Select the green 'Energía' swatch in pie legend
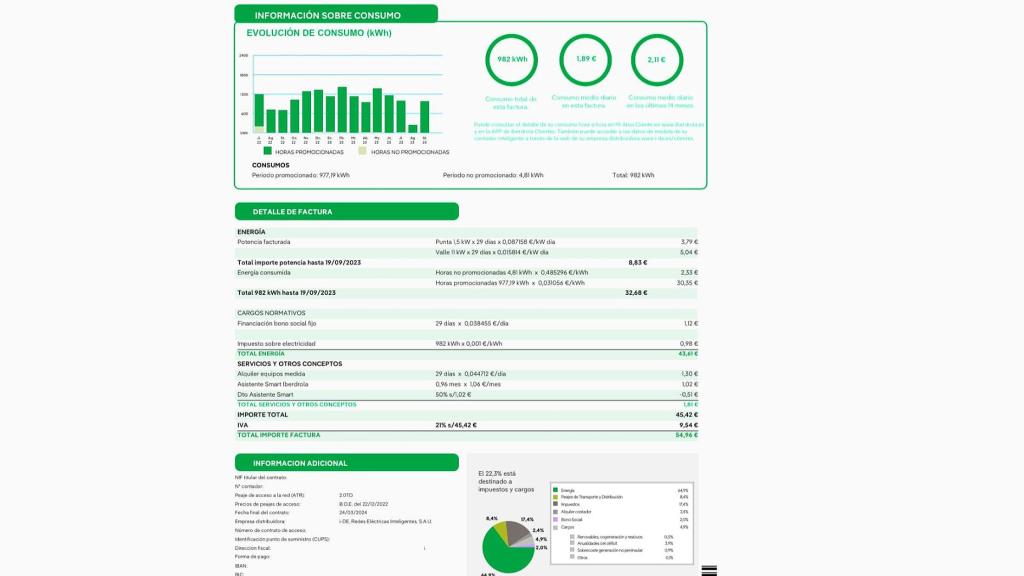 coord(556,490)
